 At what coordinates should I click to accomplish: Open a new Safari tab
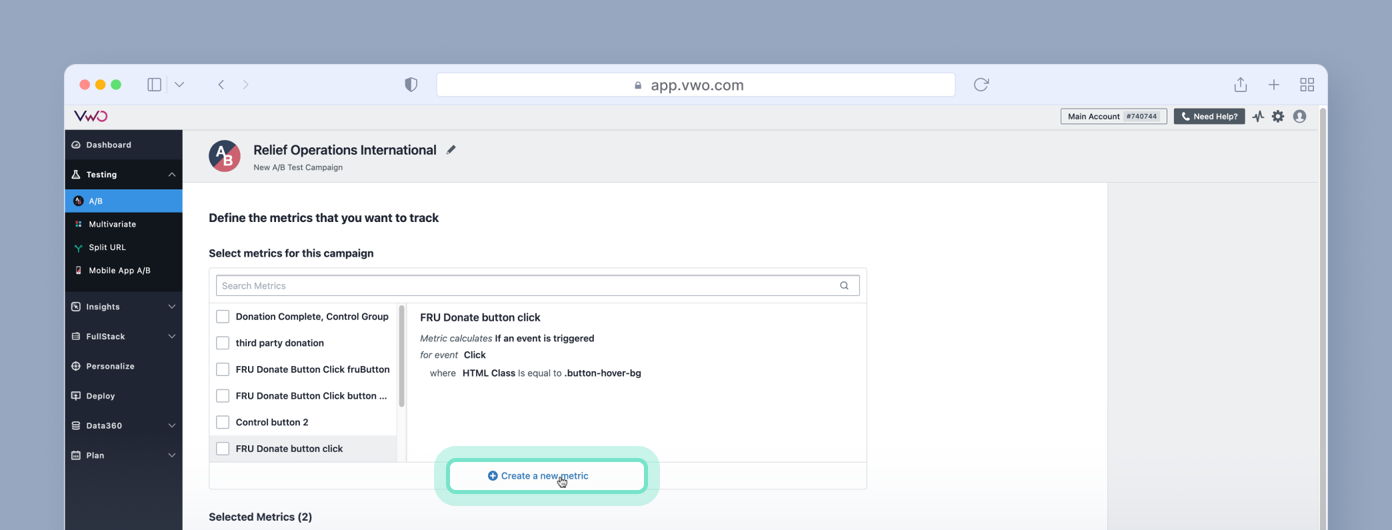[1274, 85]
